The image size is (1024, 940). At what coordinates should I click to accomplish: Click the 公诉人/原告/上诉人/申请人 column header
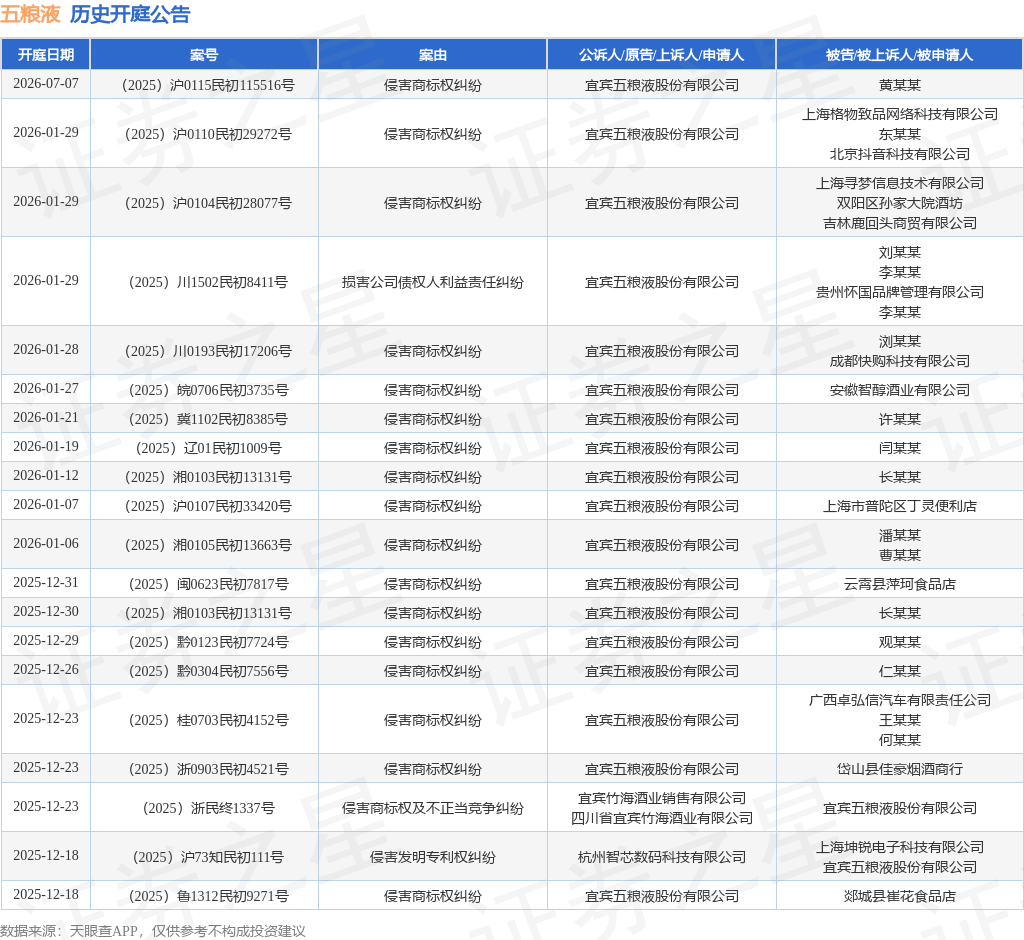pyautogui.click(x=662, y=55)
